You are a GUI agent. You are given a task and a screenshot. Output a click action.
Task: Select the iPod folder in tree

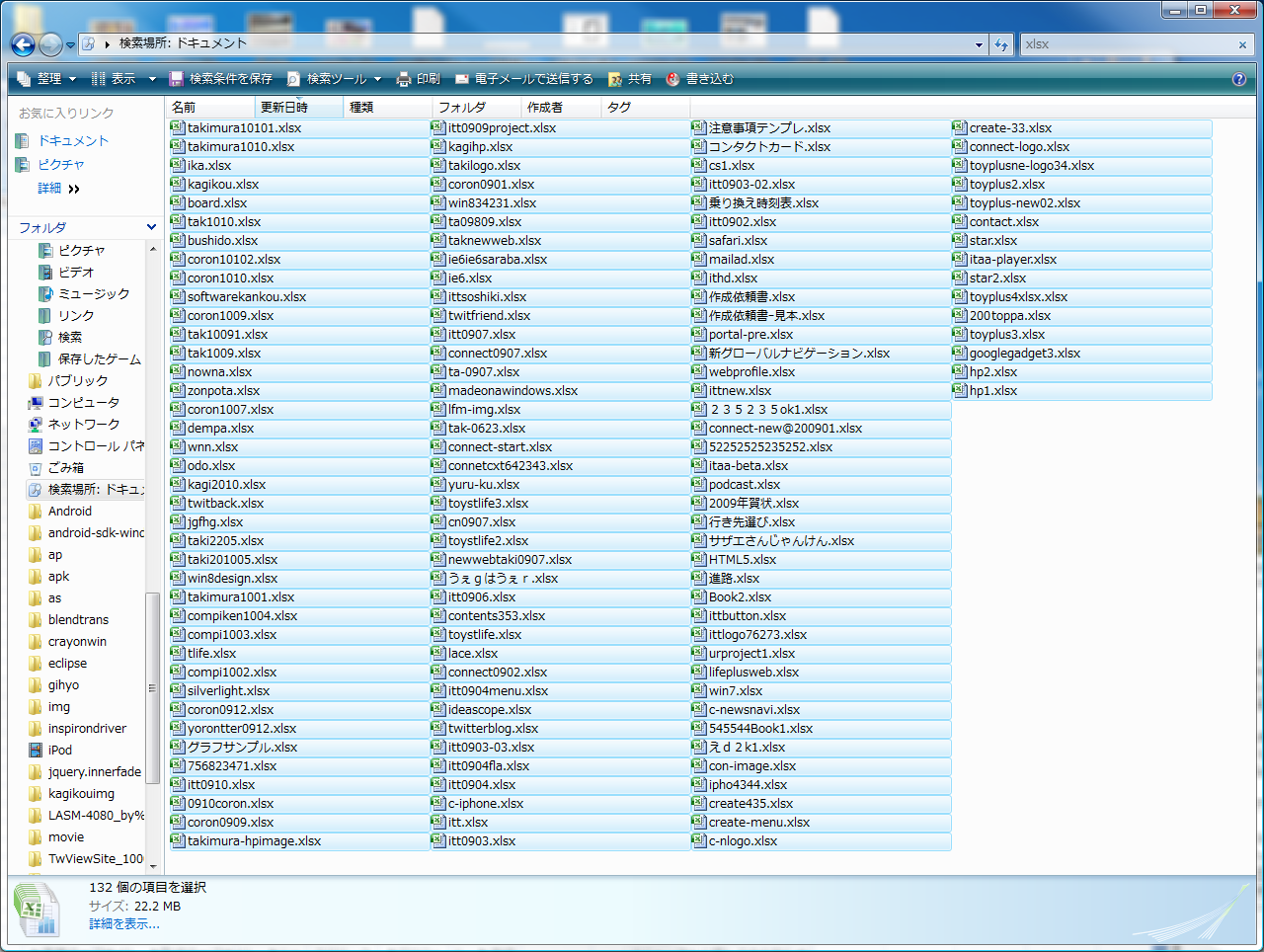(60, 751)
